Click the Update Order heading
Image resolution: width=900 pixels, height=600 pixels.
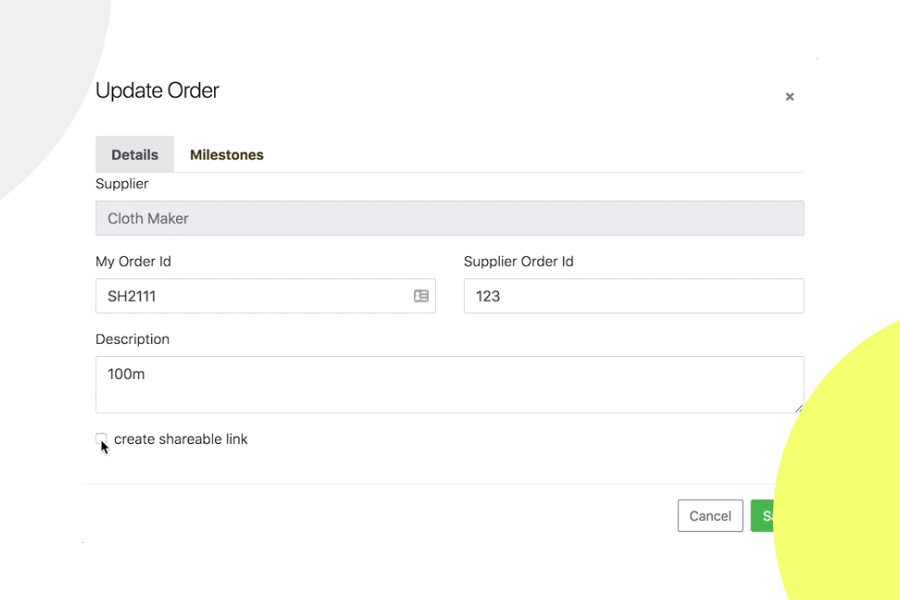pyautogui.click(x=157, y=91)
